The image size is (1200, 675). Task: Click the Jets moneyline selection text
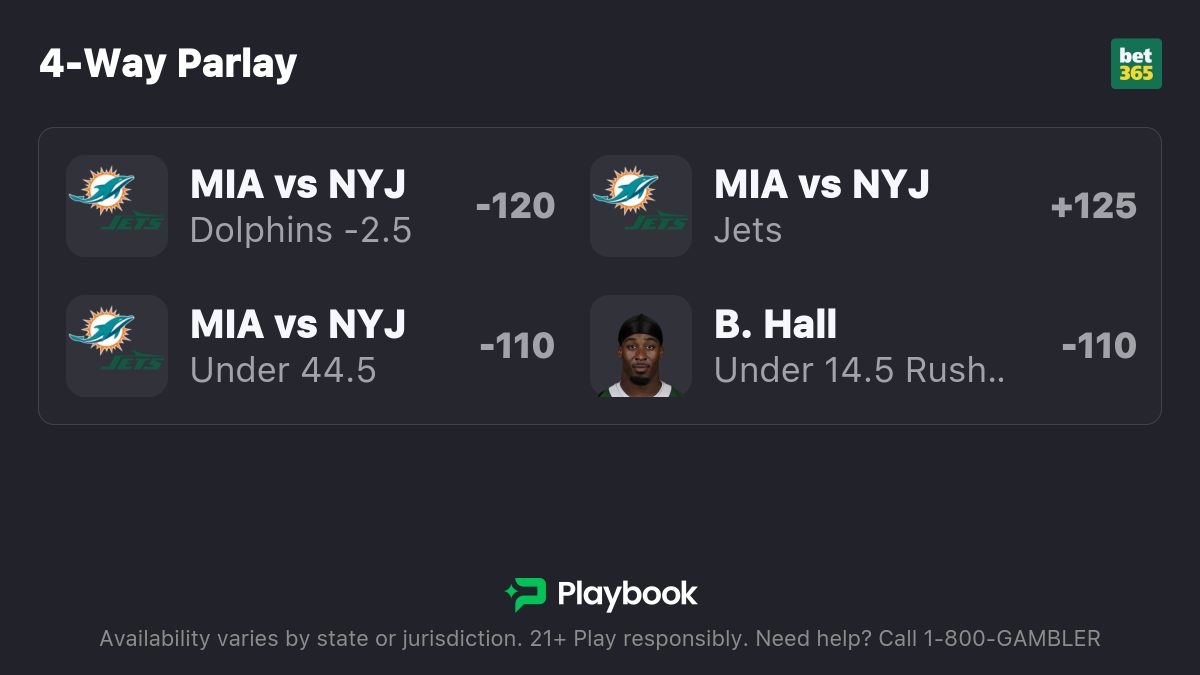(748, 231)
